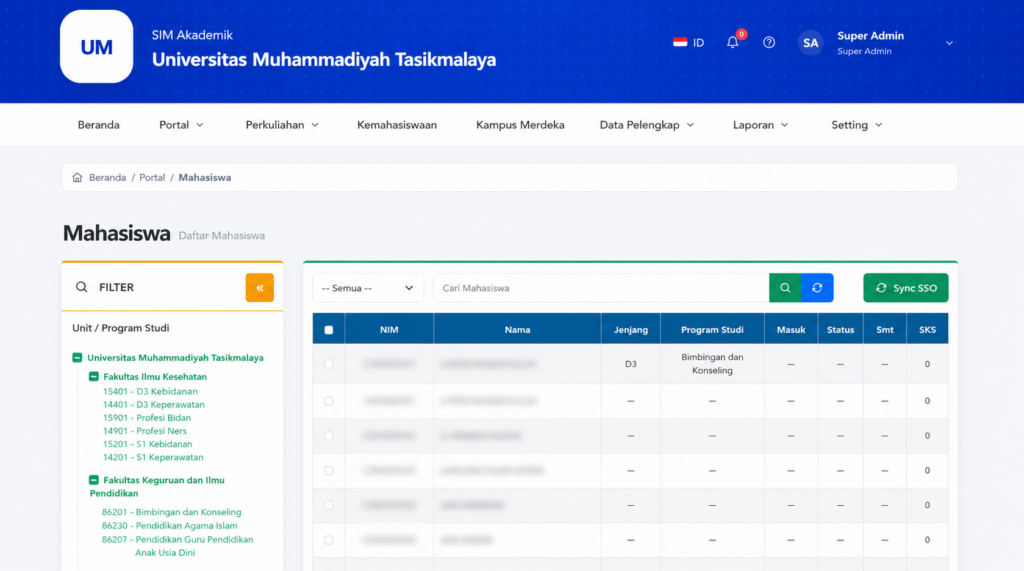The width and height of the screenshot is (1024, 571).
Task: Click the SA user avatar
Action: tap(810, 43)
